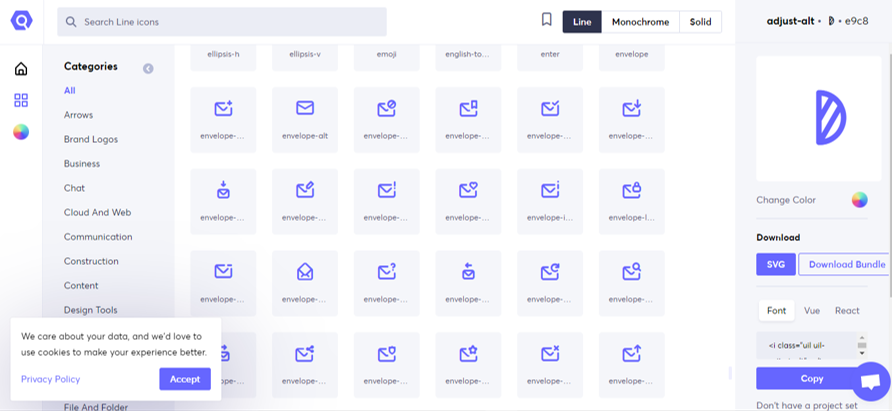
Task: Filter by Brand Logos category
Action: (x=91, y=139)
